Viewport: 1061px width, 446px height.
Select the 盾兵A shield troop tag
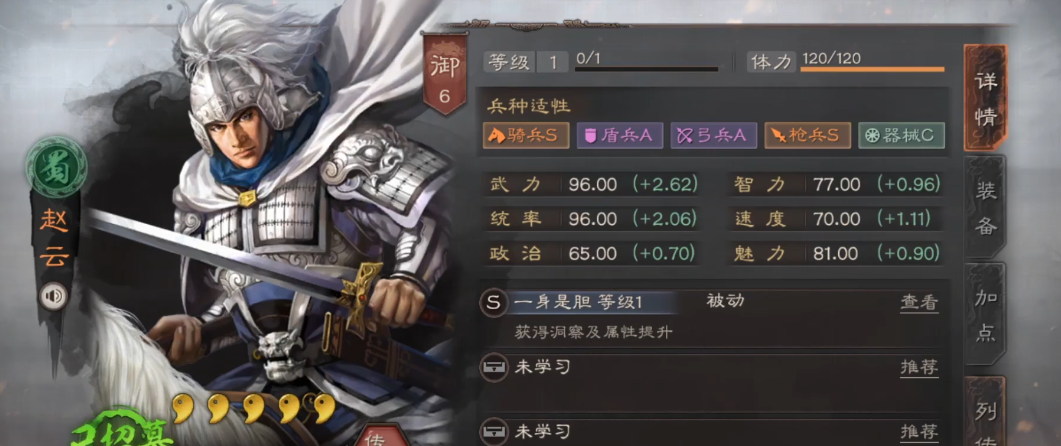coord(618,135)
